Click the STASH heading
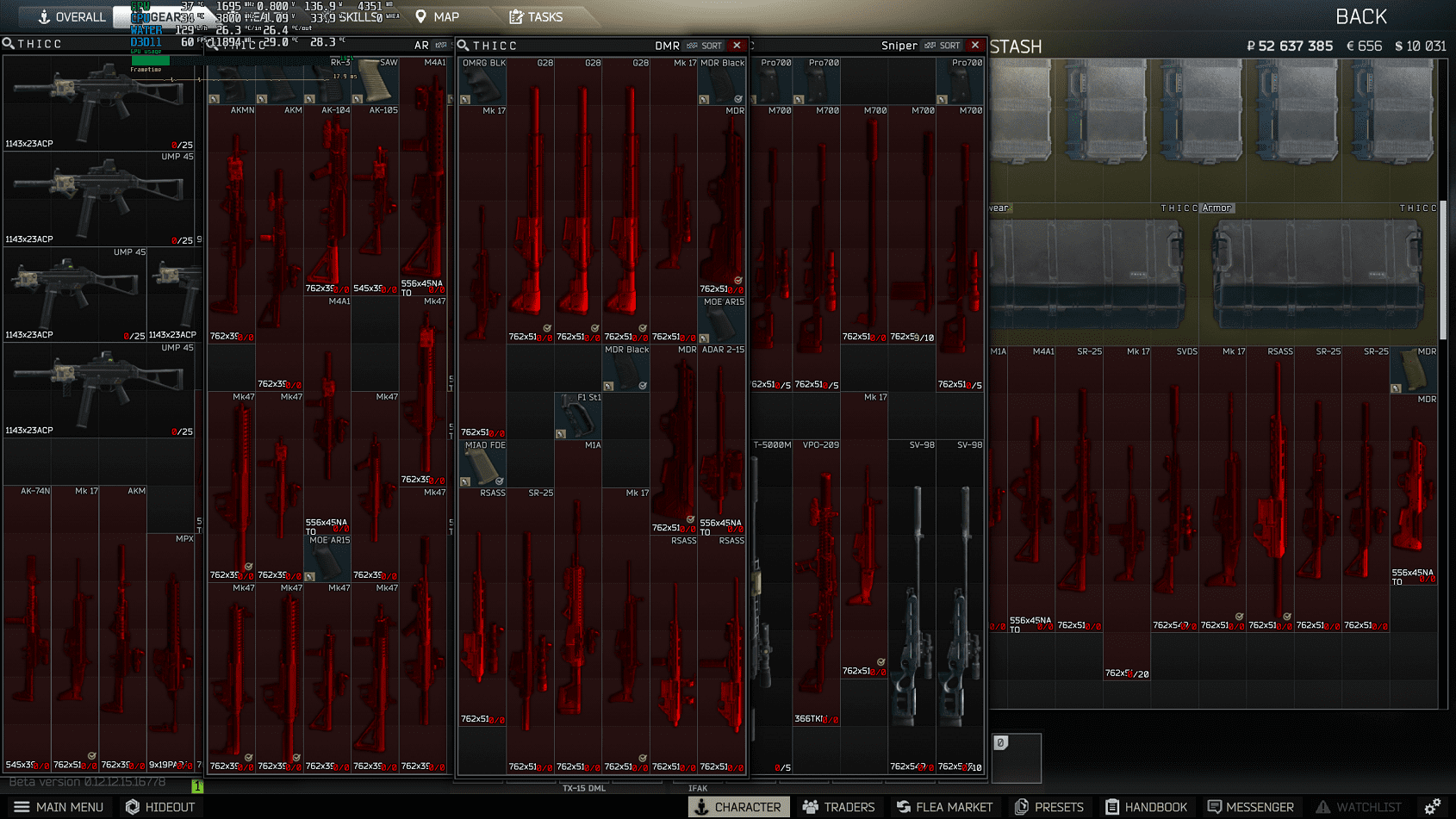Image resolution: width=1456 pixels, height=819 pixels. pyautogui.click(x=1016, y=47)
